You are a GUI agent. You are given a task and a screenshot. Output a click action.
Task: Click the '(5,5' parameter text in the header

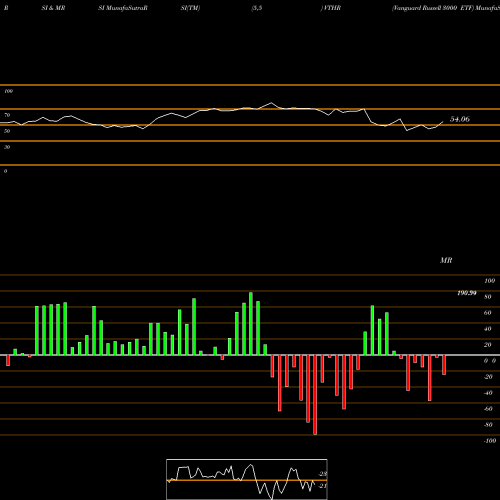(x=257, y=8)
